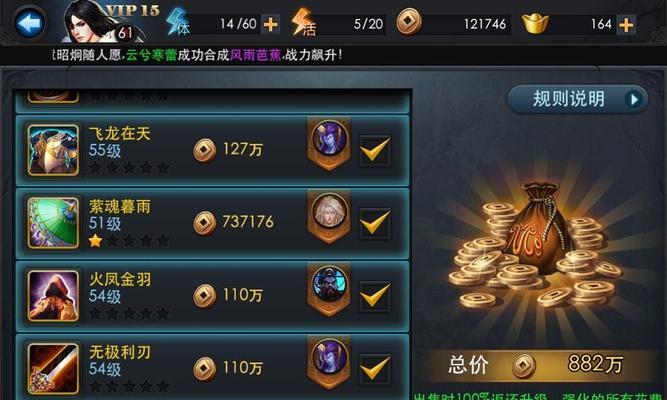667x400 pixels.
Task: Tap the copper coin currency icon
Action: [x=409, y=22]
